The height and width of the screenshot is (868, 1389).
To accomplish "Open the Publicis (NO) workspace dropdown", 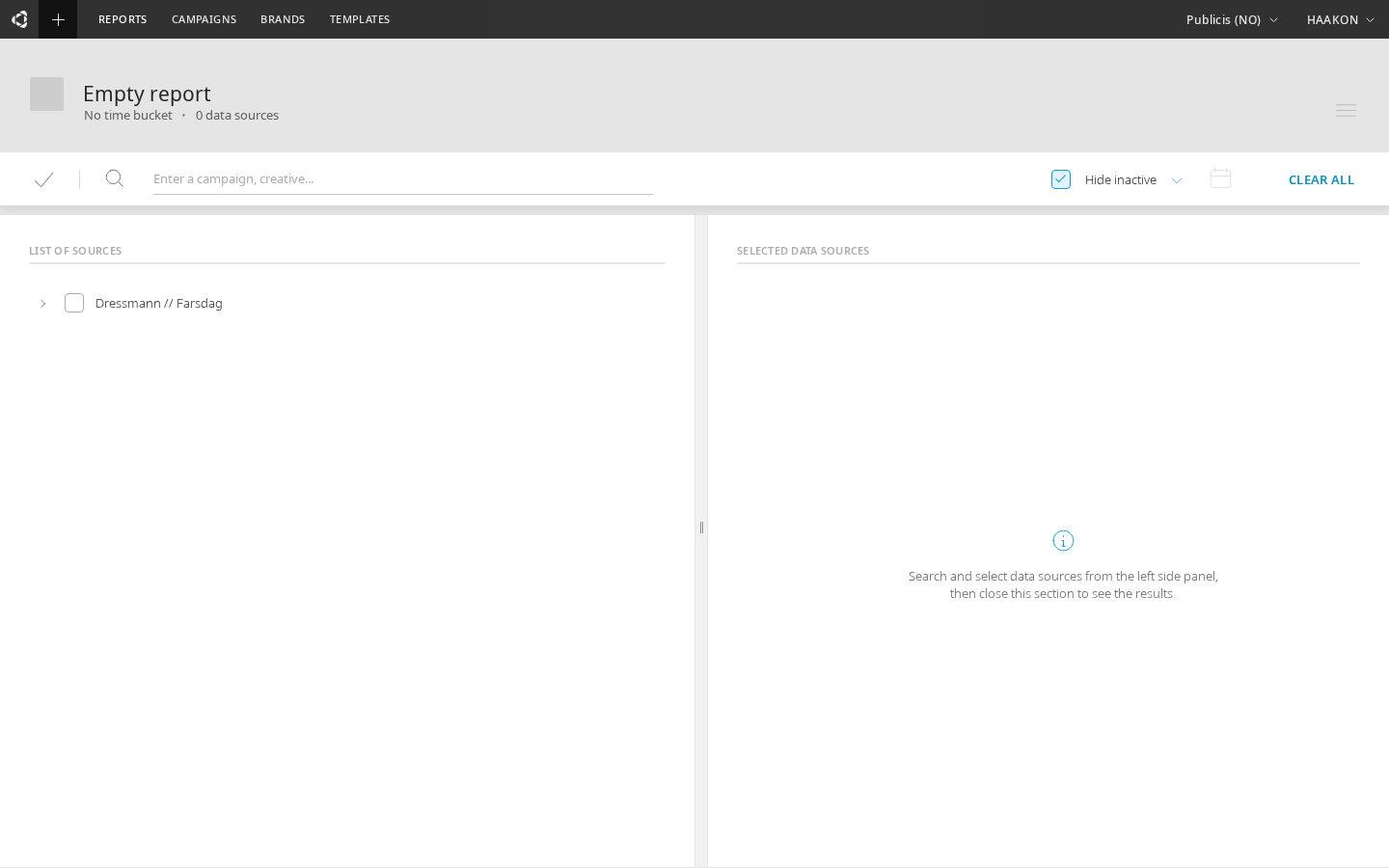I will [x=1232, y=19].
